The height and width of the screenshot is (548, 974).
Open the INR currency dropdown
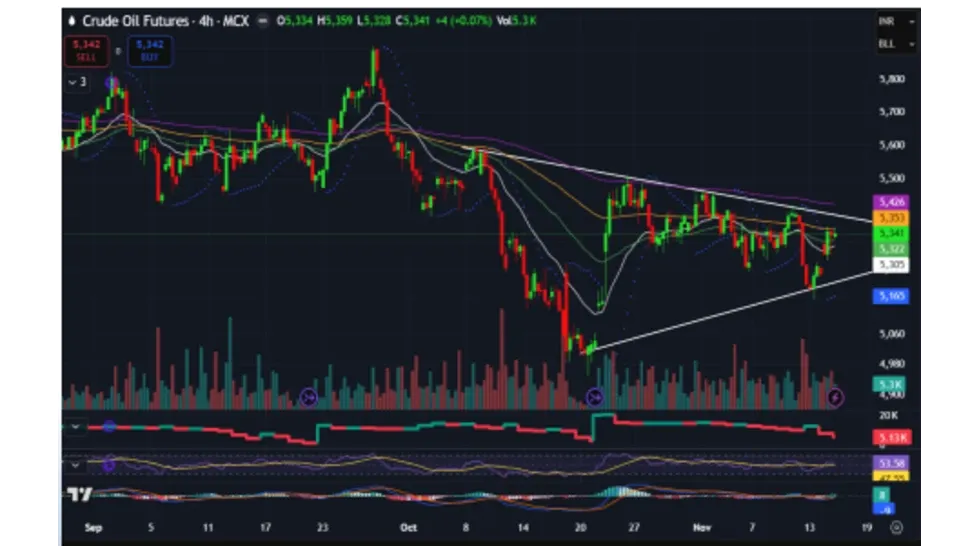(x=896, y=21)
